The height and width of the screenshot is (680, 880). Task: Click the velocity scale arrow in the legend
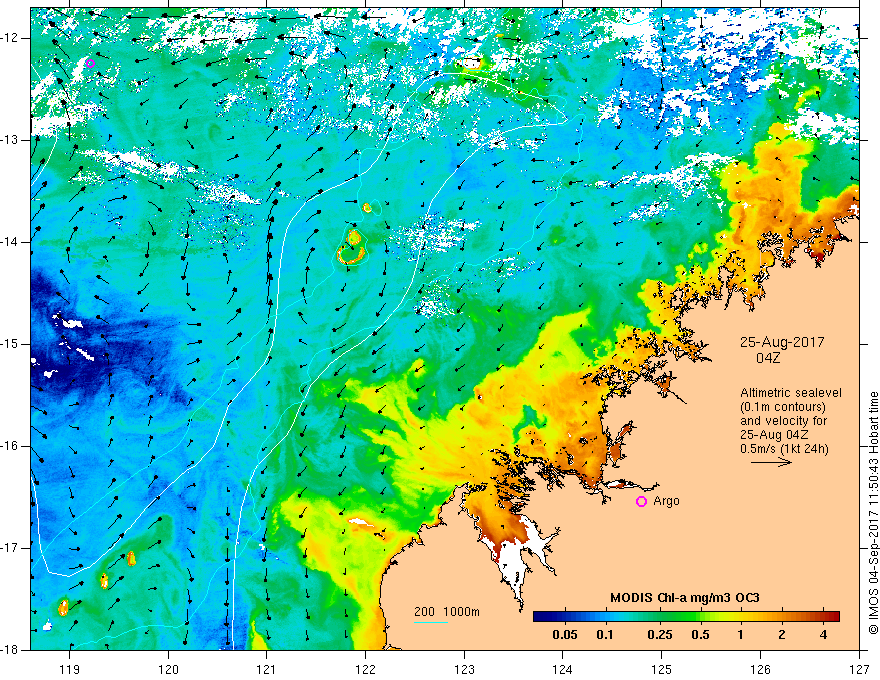[771, 462]
